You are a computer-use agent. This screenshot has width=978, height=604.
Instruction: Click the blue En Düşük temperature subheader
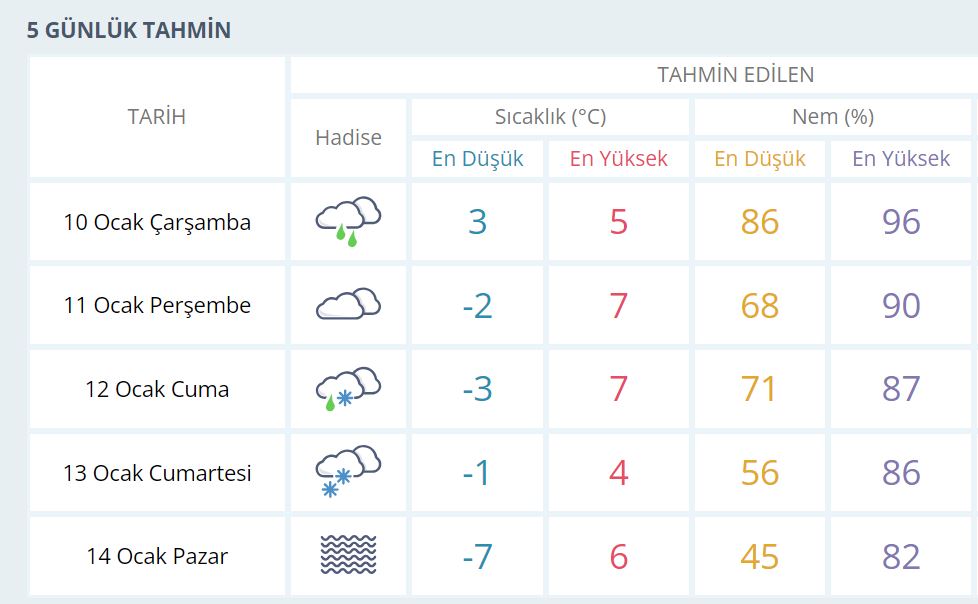(477, 158)
